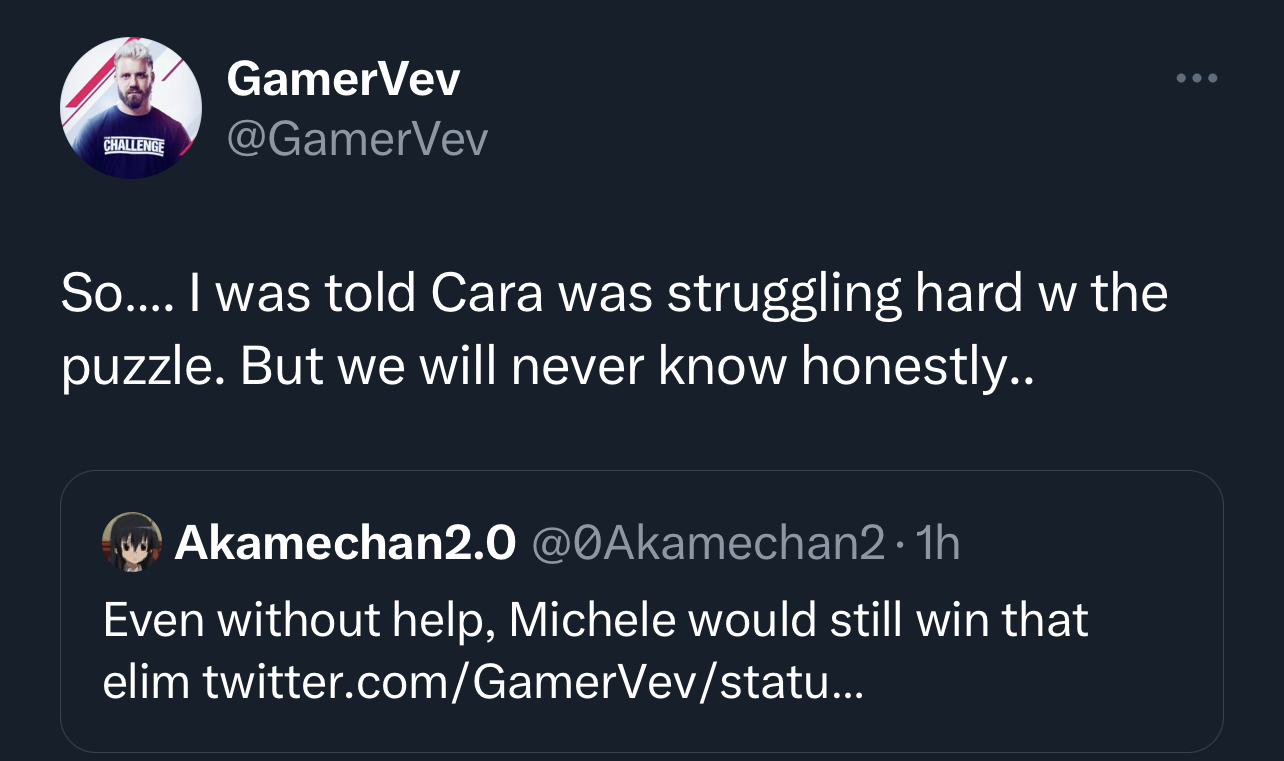The image size is (1284, 761).
Task: Open the @0Akamechan2 handle
Action: 709,543
